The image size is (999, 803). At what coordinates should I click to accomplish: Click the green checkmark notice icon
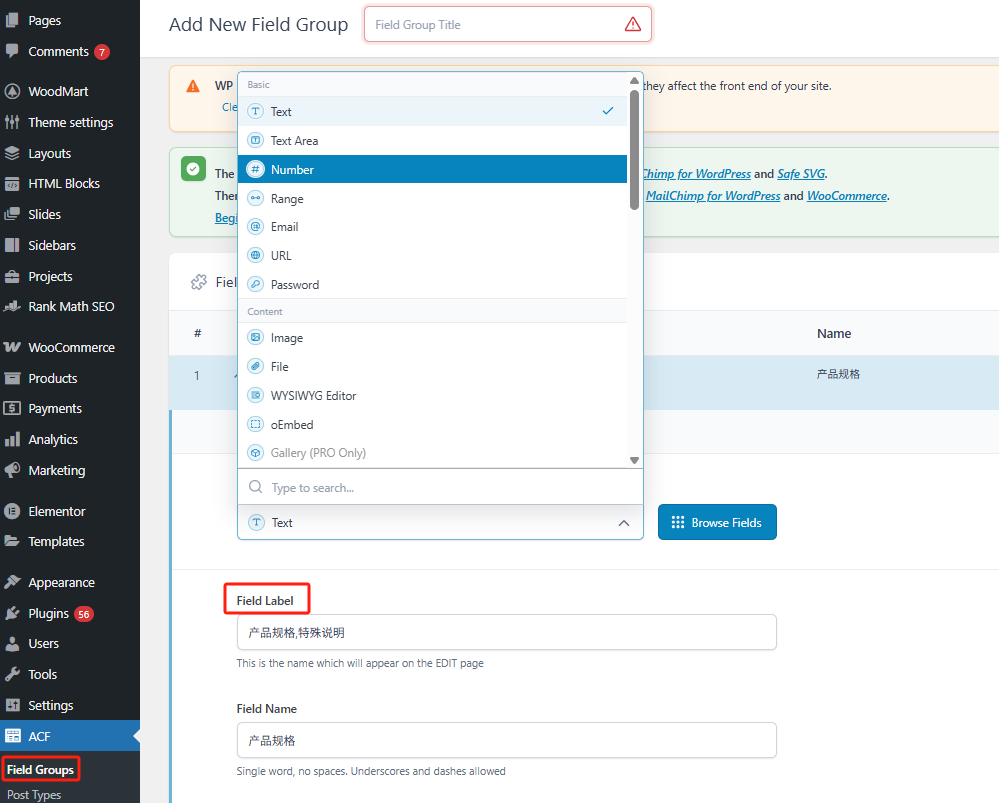(x=193, y=169)
